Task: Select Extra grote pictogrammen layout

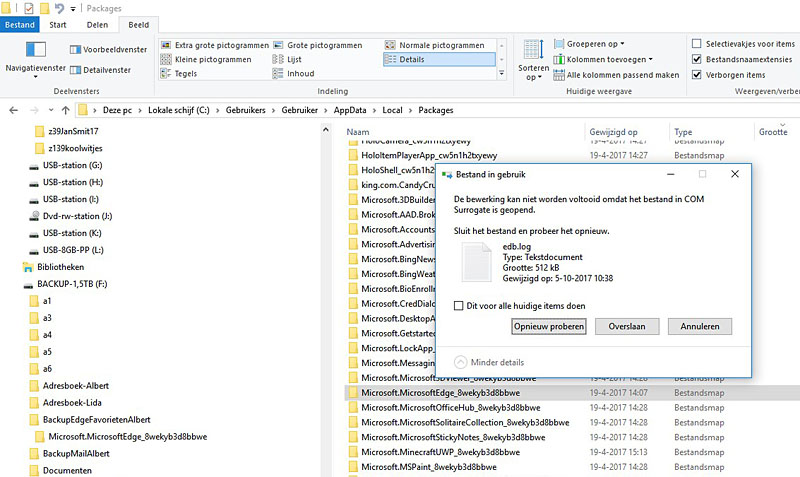Action: point(214,45)
